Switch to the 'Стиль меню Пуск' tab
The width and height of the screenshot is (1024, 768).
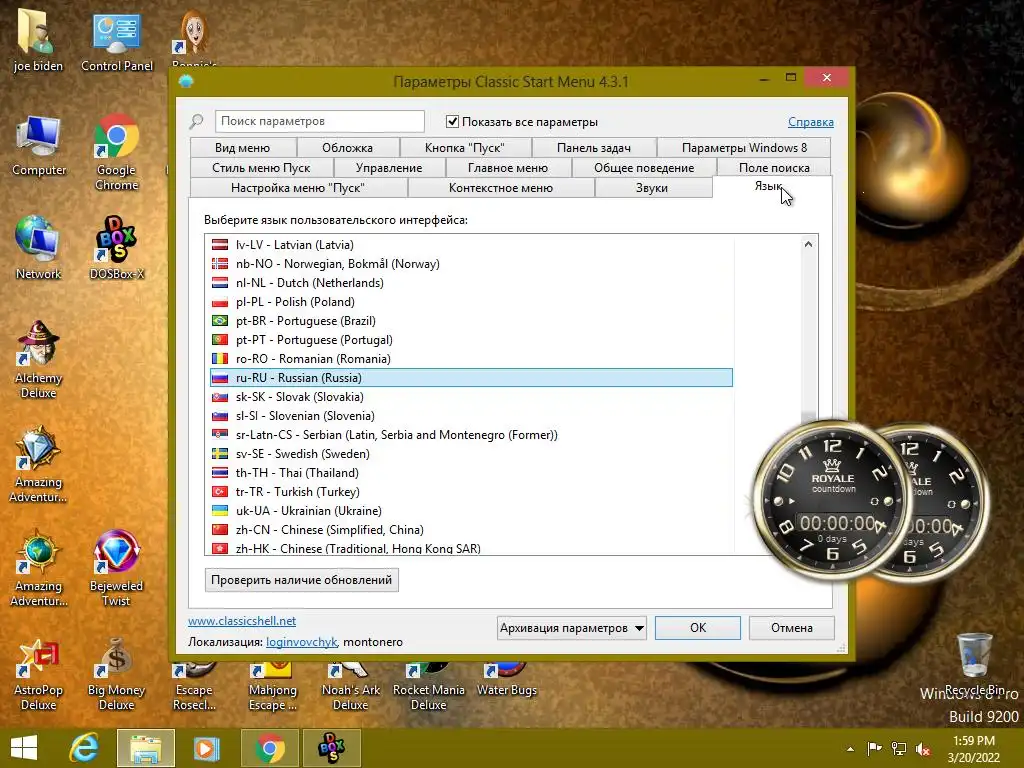(261, 168)
